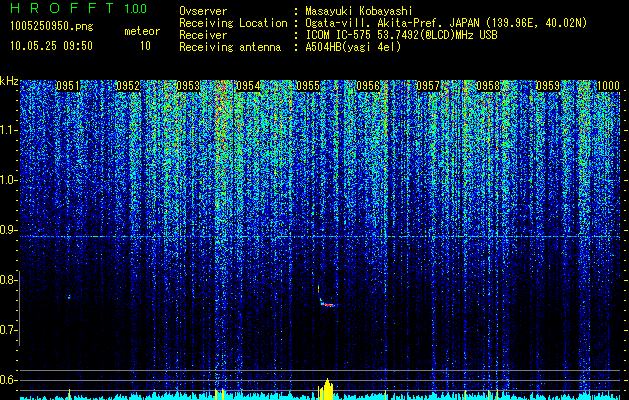Viewport: 629px width, 400px height.
Task: Select the filename 1005250950.png
Action: (x=51, y=26)
